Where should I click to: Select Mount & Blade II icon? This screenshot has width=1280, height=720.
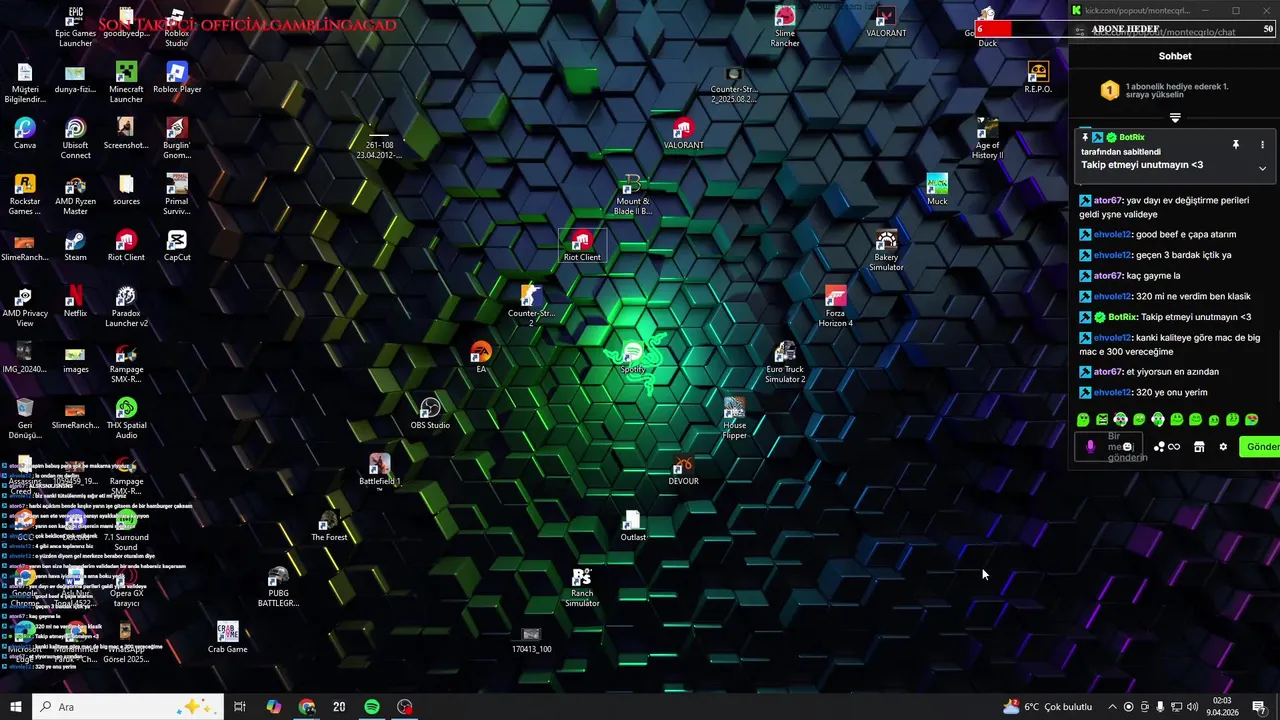pos(632,195)
